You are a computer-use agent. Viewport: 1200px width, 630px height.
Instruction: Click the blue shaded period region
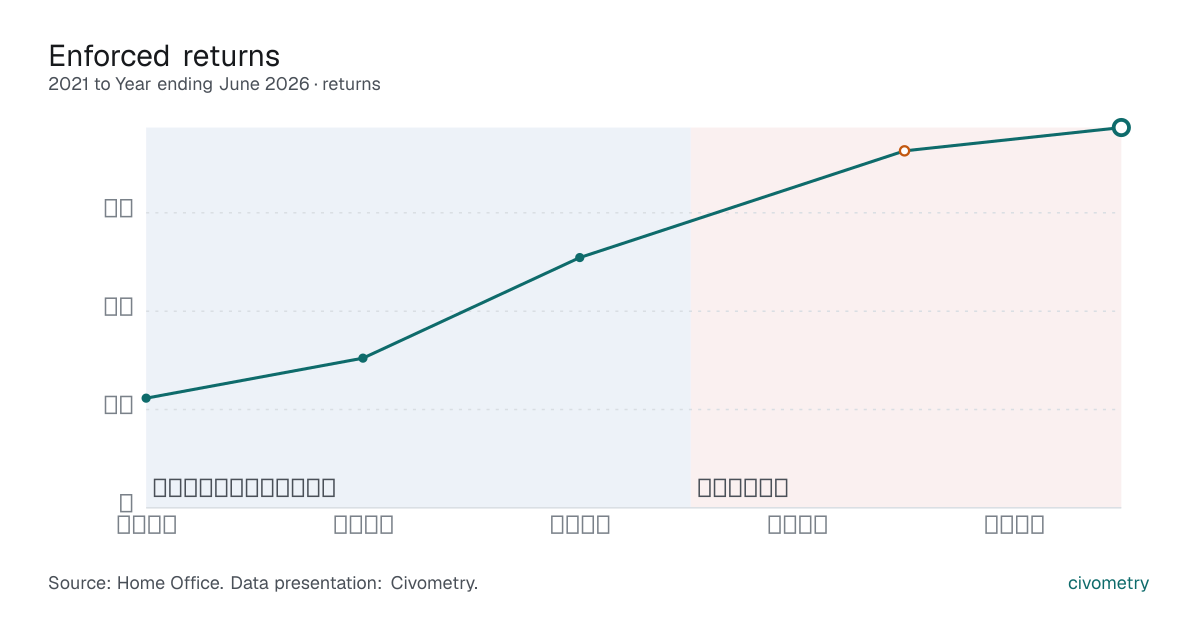[418, 317]
